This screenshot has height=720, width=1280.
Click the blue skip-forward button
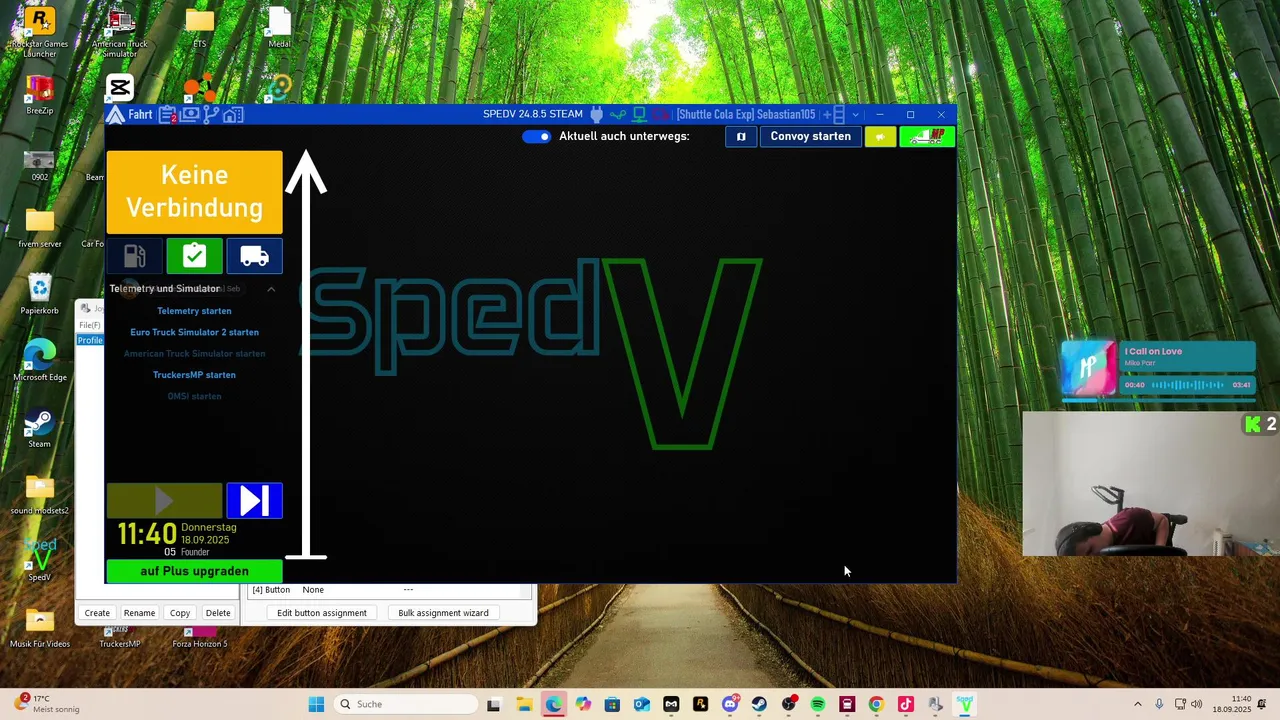click(x=255, y=501)
